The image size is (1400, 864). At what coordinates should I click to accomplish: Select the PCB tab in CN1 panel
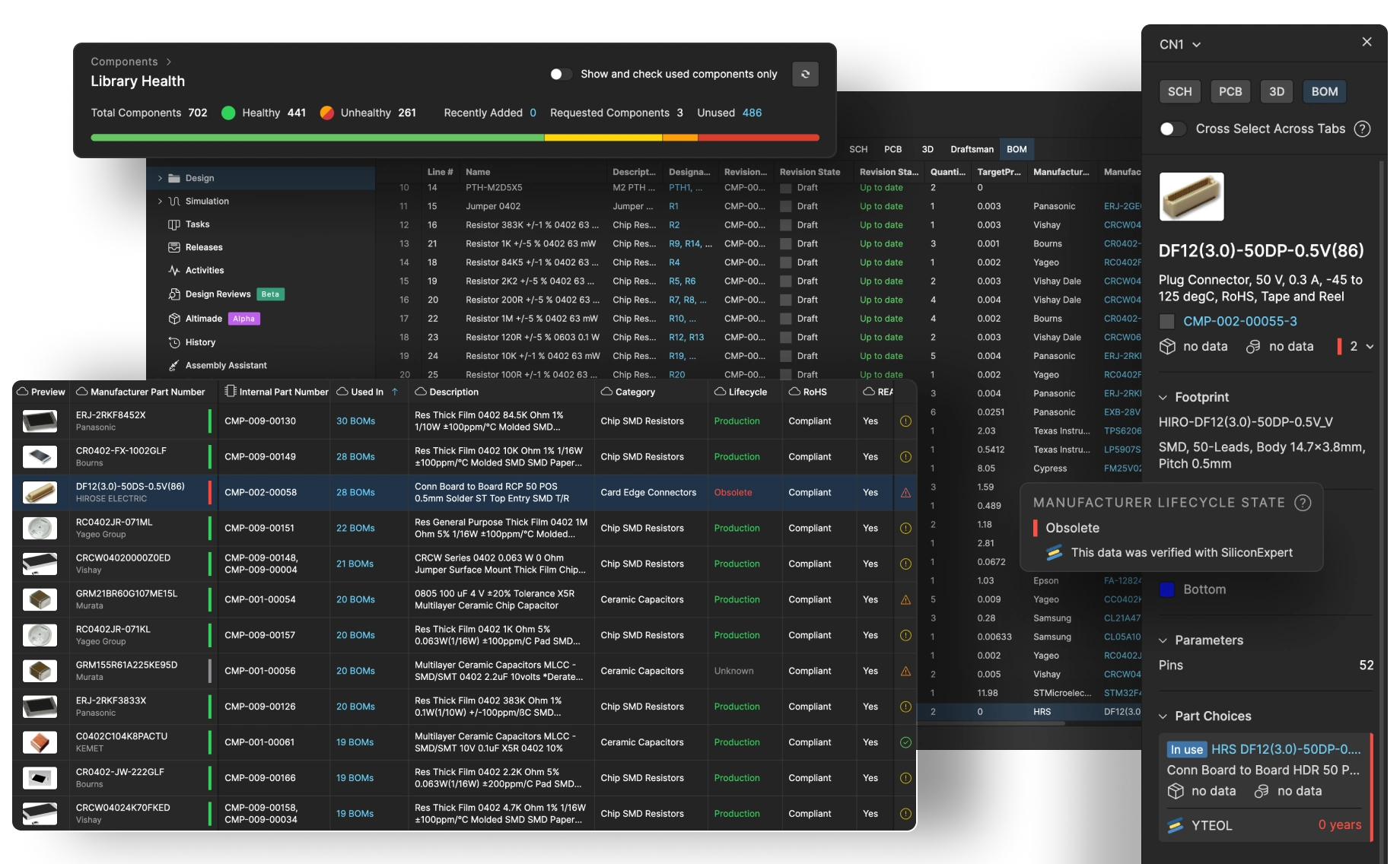tap(1230, 91)
